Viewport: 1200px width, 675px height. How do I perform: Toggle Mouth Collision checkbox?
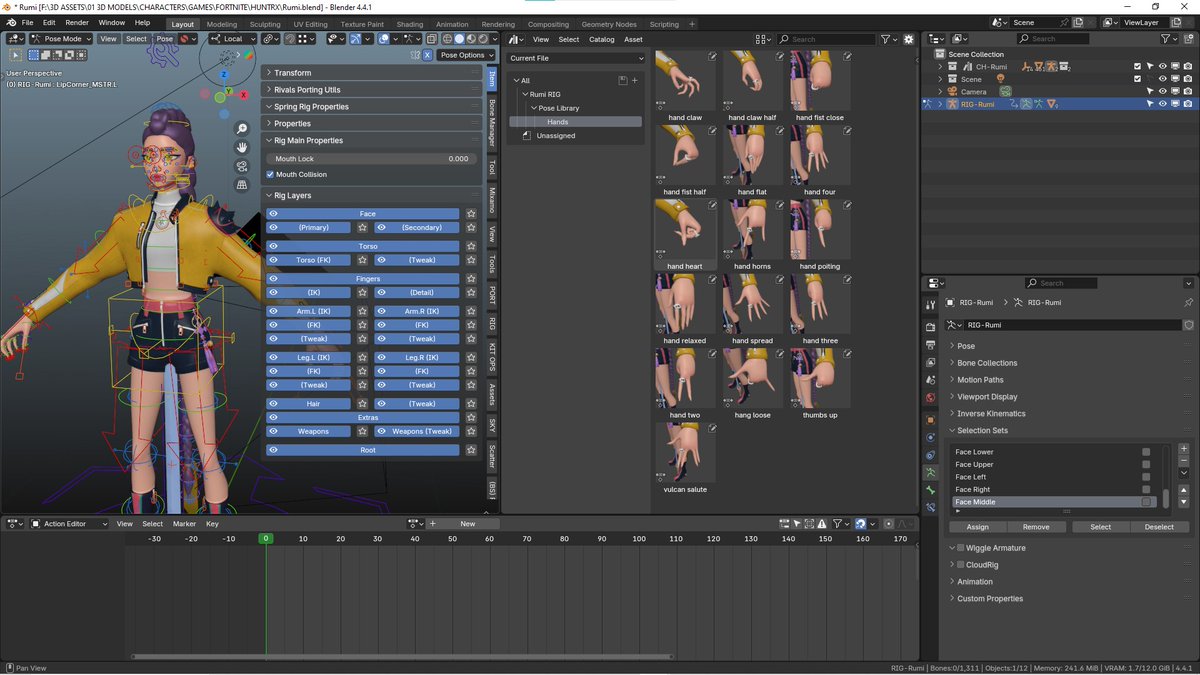[270, 174]
